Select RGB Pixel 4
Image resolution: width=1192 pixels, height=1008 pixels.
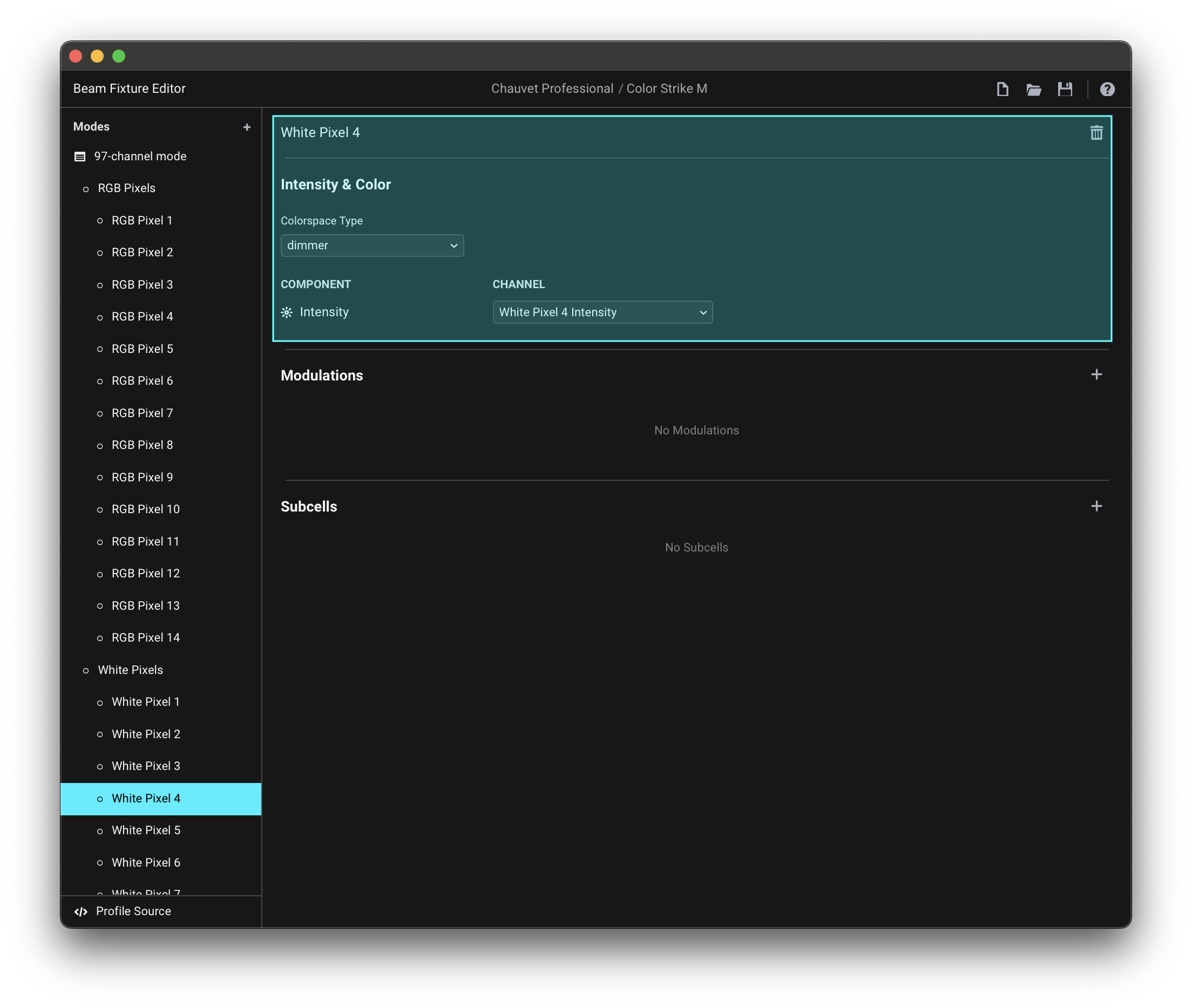pos(161,317)
